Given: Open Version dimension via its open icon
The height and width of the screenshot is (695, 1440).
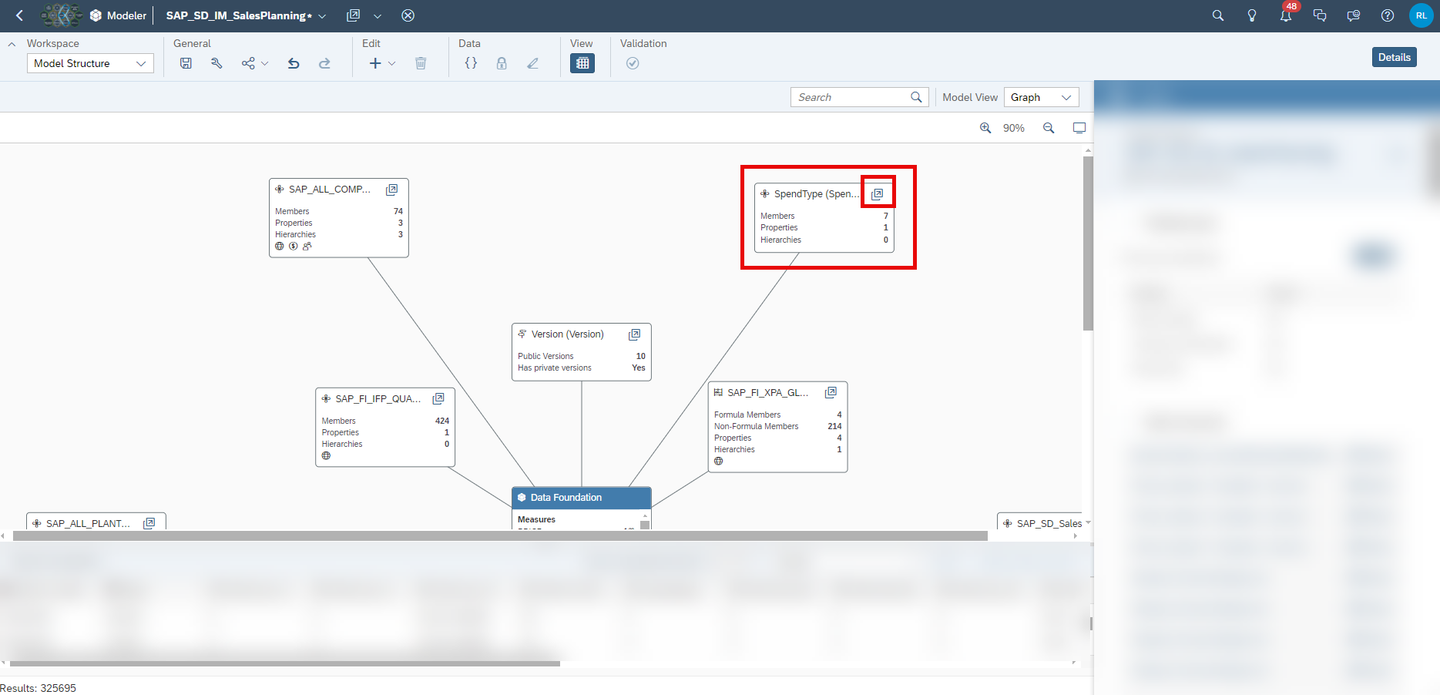Looking at the screenshot, I should coord(634,334).
